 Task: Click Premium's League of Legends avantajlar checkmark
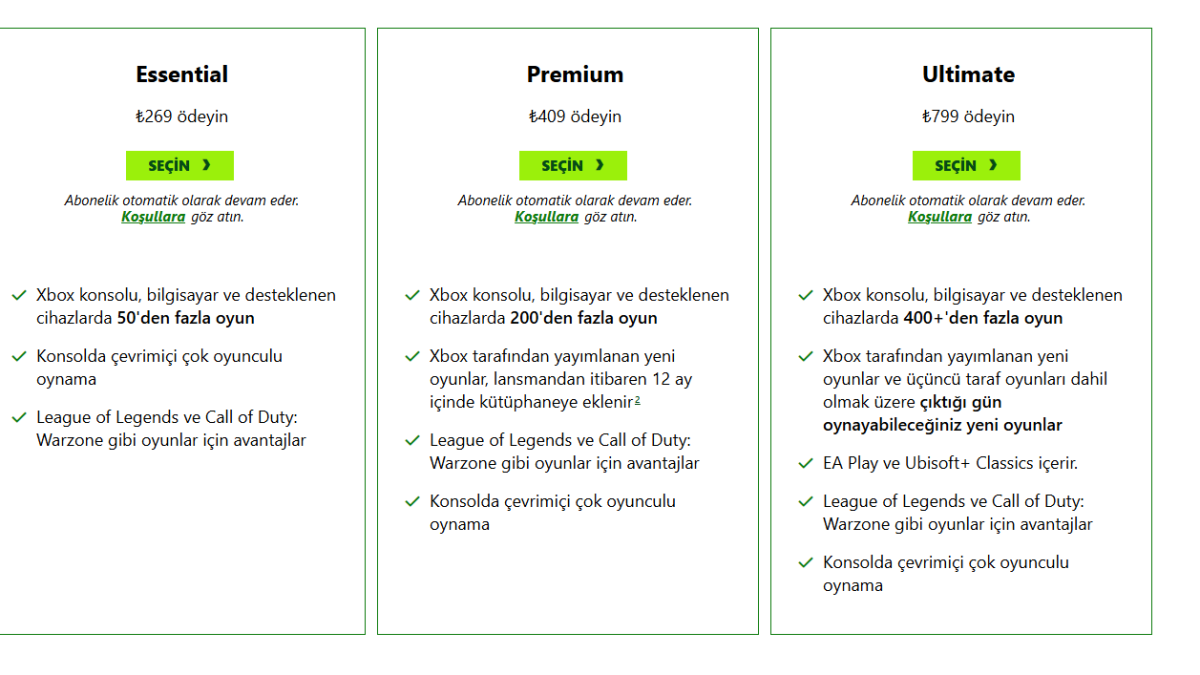(x=412, y=441)
